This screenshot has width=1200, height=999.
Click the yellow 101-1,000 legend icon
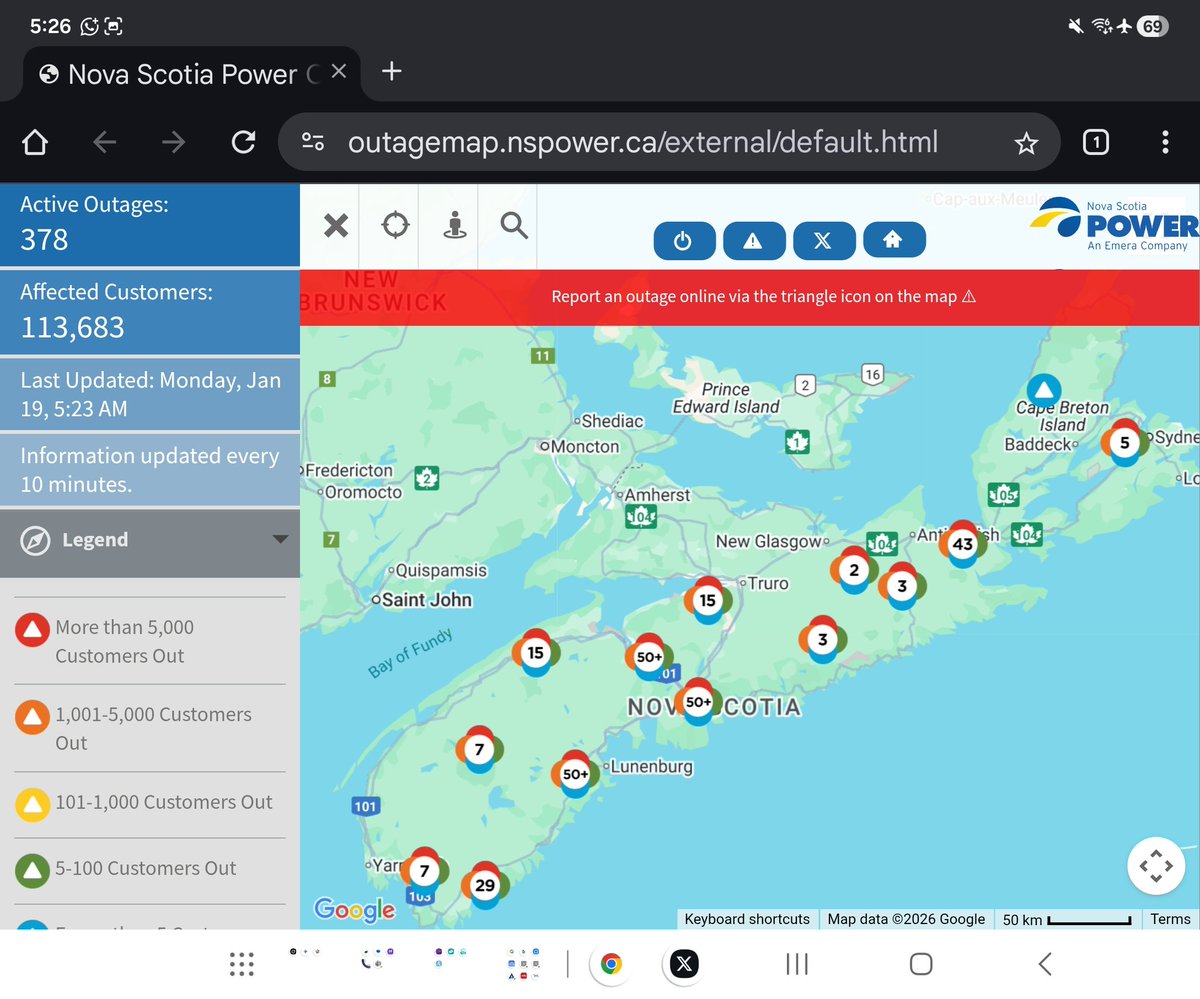point(32,803)
